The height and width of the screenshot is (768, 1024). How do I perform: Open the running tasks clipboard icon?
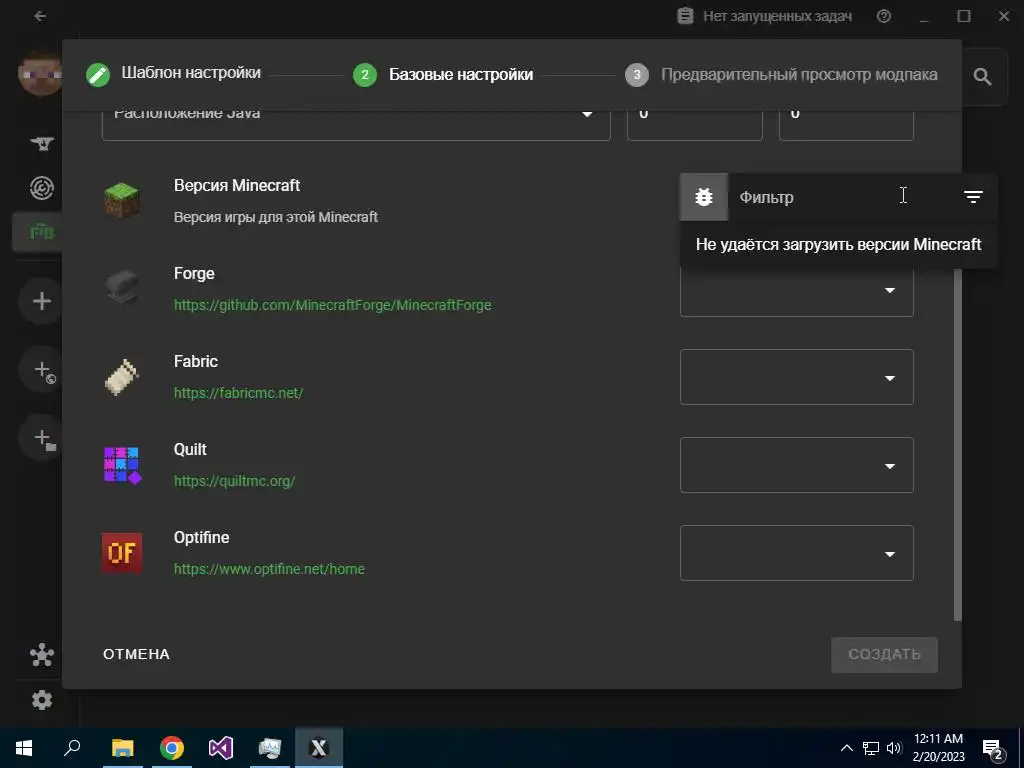coord(685,16)
